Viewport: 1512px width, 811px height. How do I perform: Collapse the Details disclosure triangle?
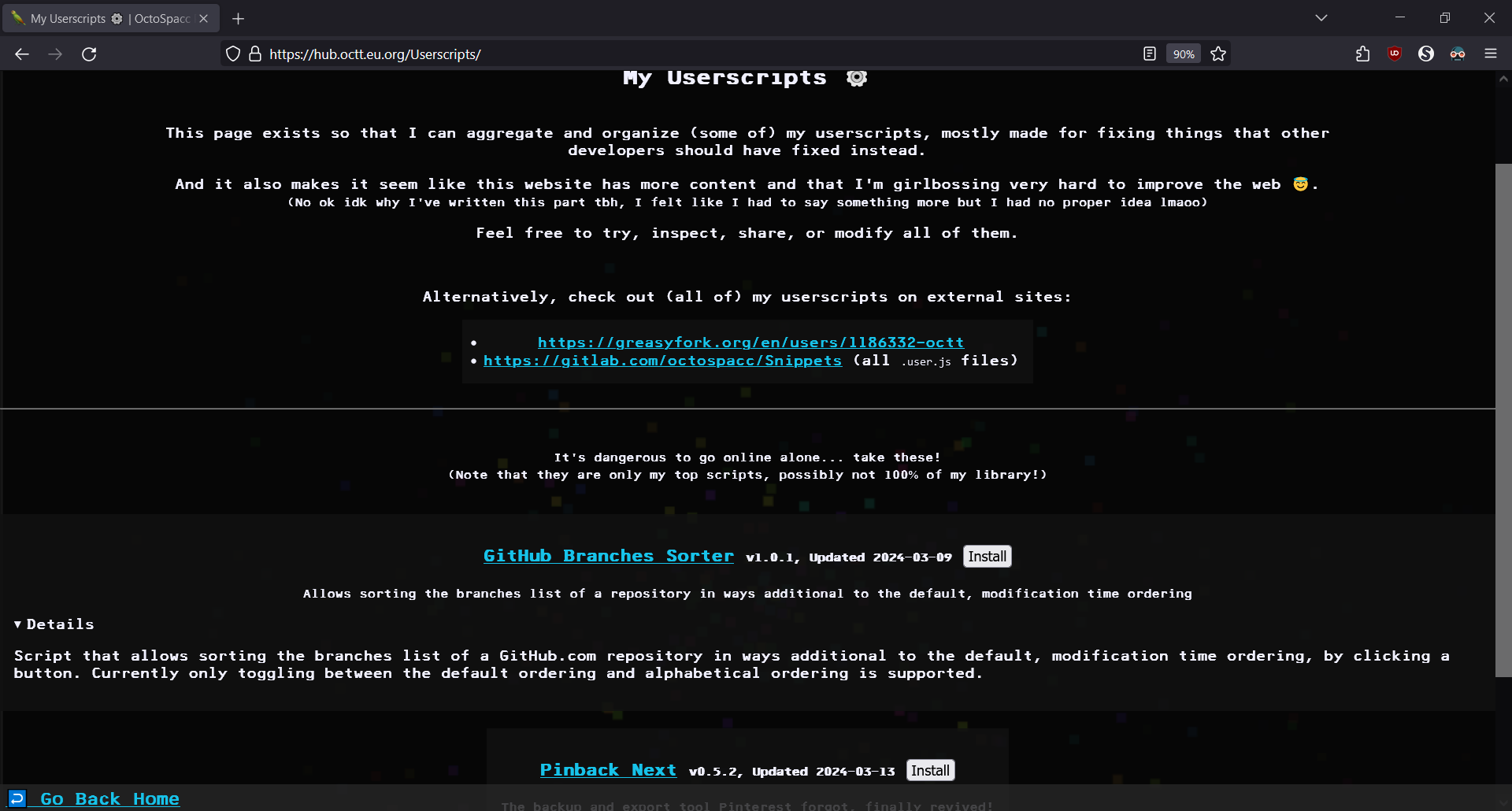coord(17,624)
